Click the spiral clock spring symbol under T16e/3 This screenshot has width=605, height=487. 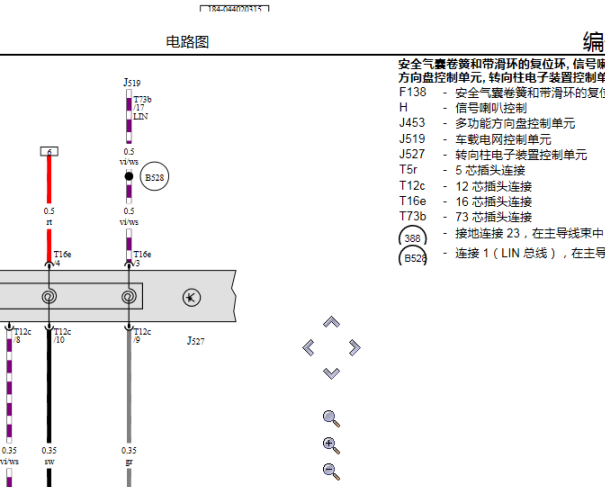[x=129, y=296]
